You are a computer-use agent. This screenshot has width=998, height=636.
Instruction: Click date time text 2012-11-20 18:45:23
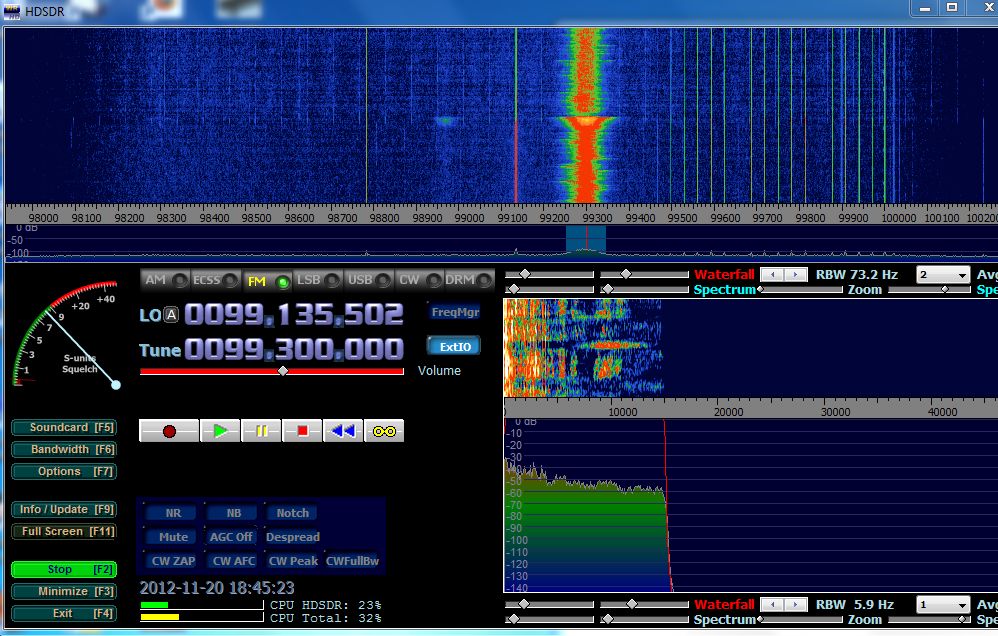coord(217,588)
